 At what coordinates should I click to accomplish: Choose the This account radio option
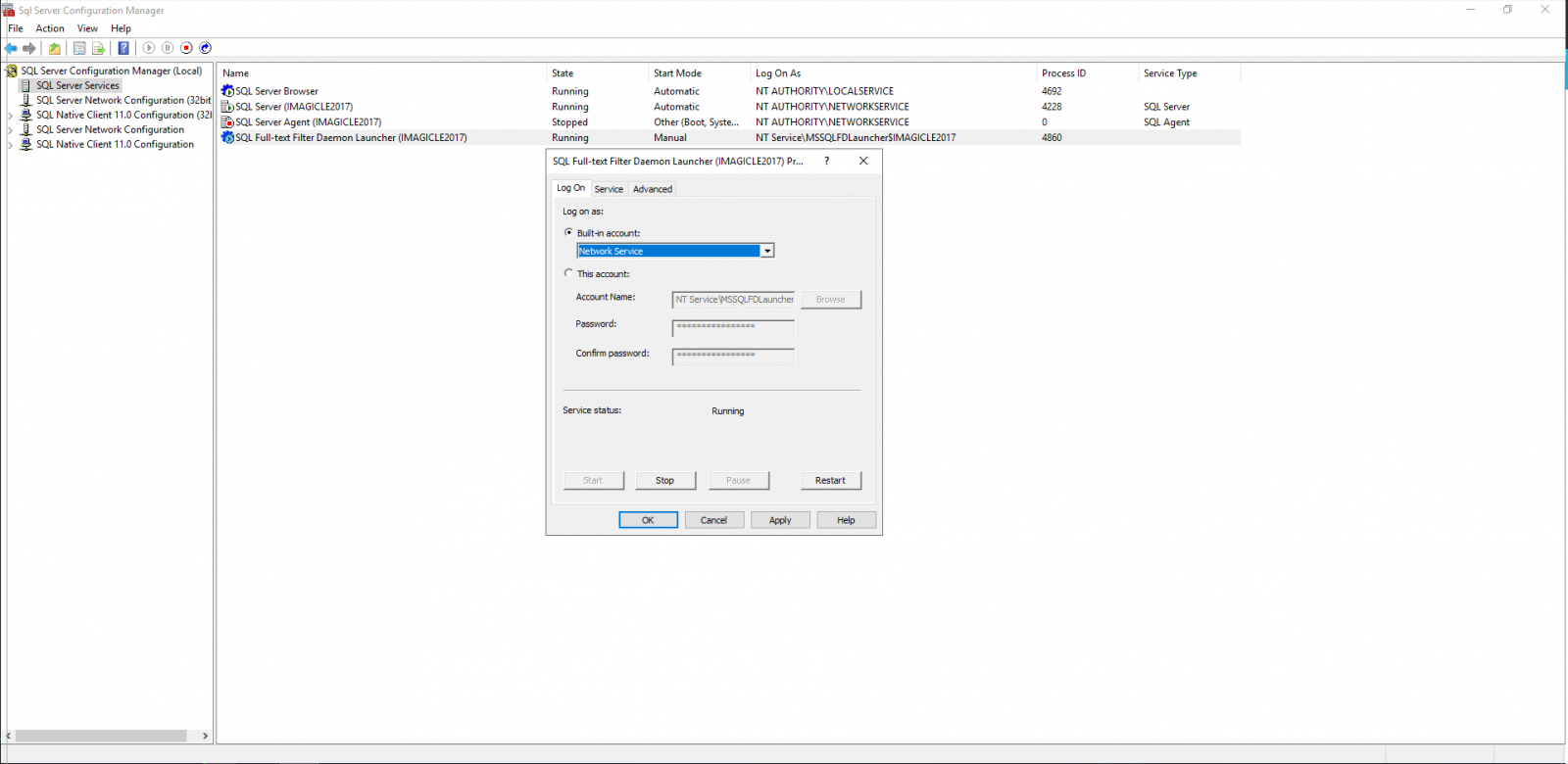(568, 273)
